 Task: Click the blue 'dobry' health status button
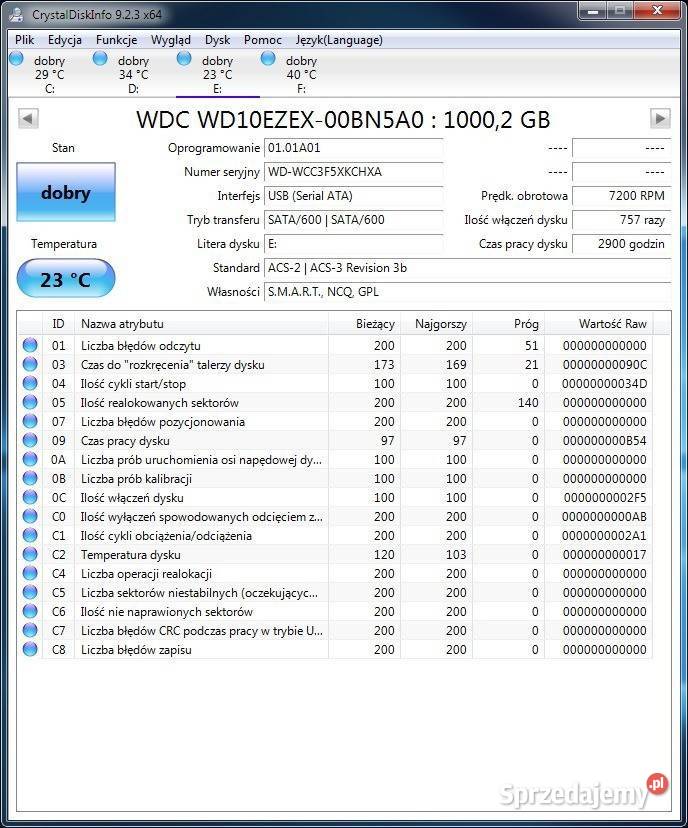point(66,193)
